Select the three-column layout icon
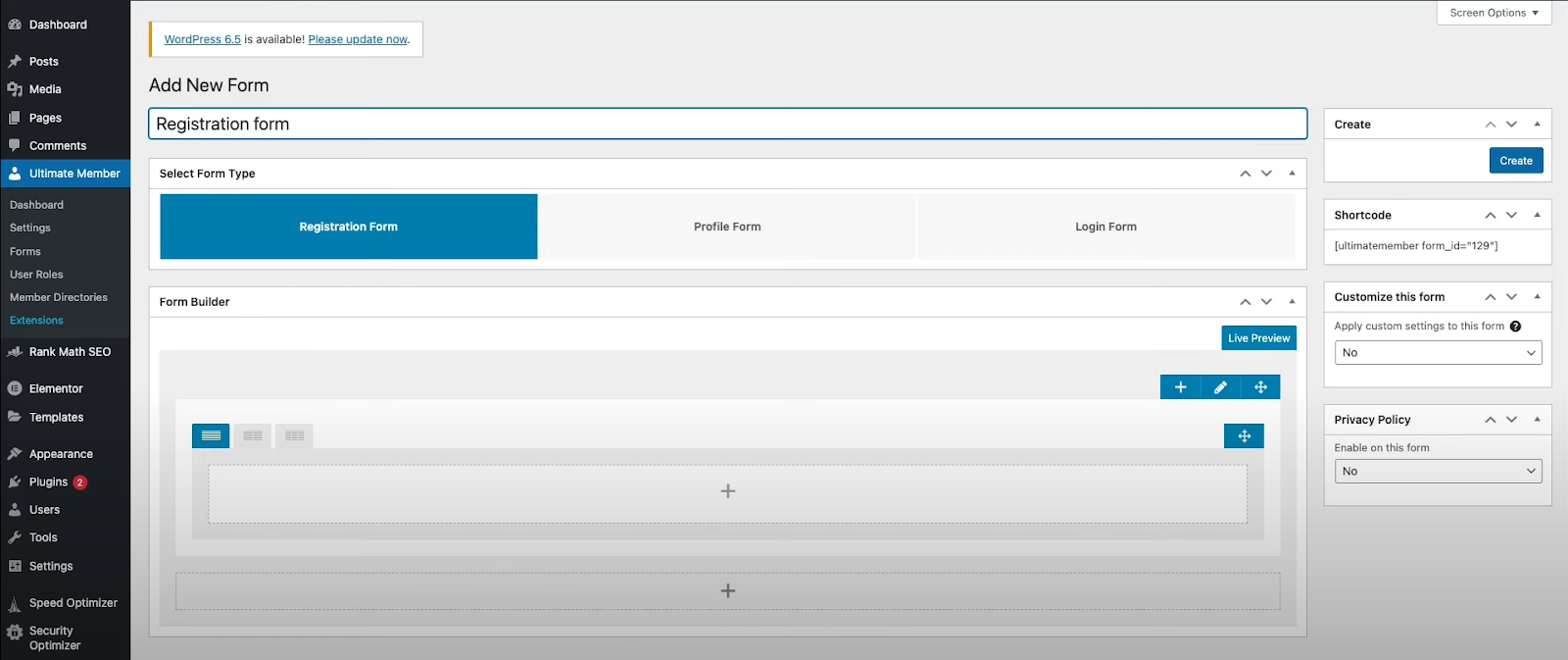This screenshot has height=660, width=1568. point(294,435)
